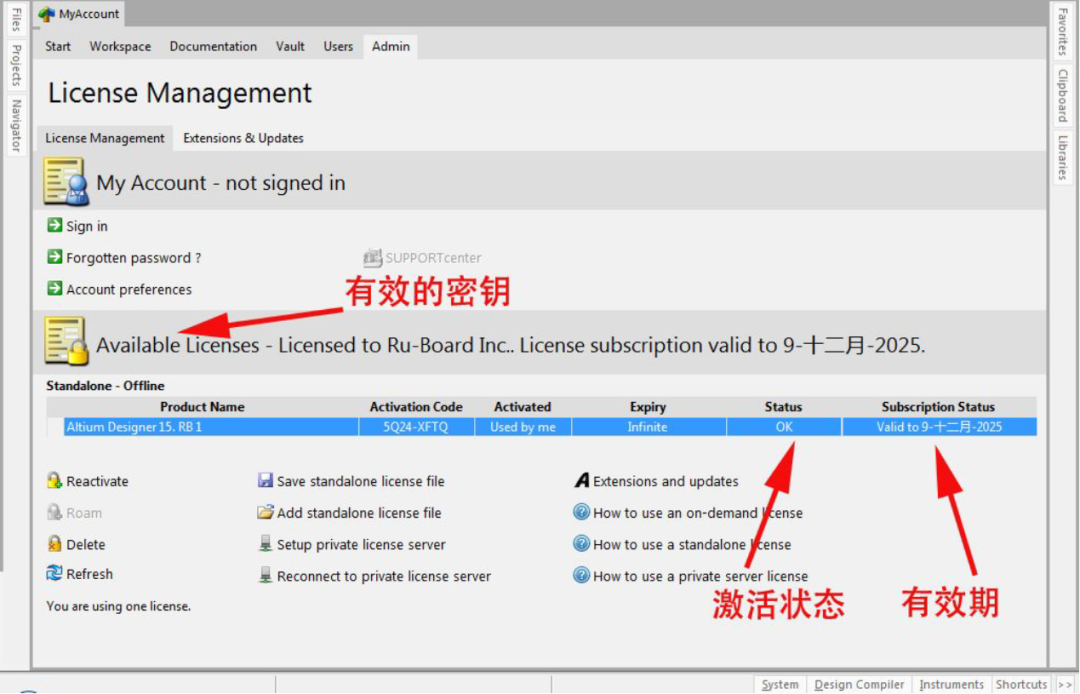Open the Libraries side panel

pyautogui.click(x=1062, y=158)
